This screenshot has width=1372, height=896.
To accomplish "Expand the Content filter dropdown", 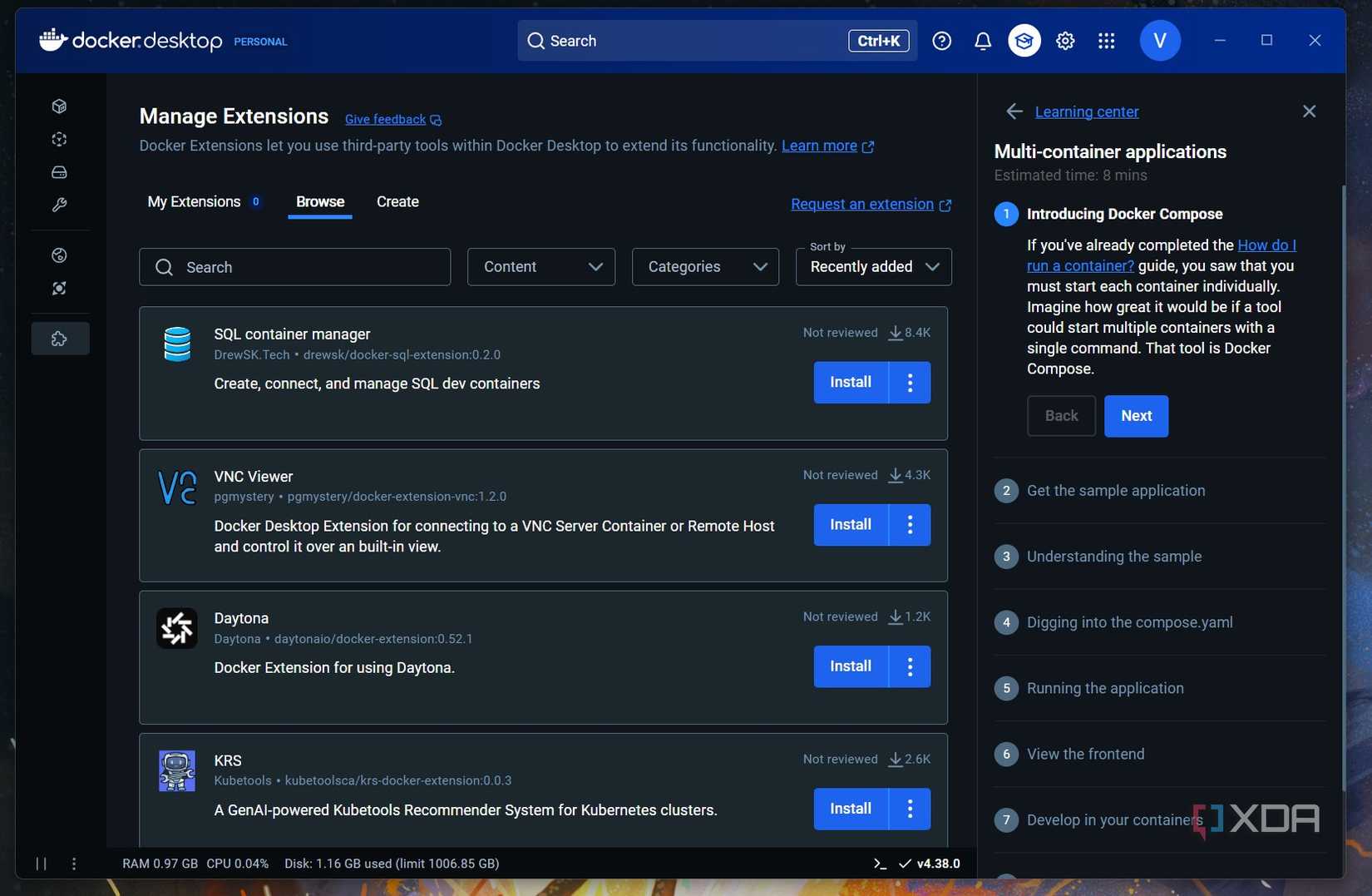I will coord(540,267).
